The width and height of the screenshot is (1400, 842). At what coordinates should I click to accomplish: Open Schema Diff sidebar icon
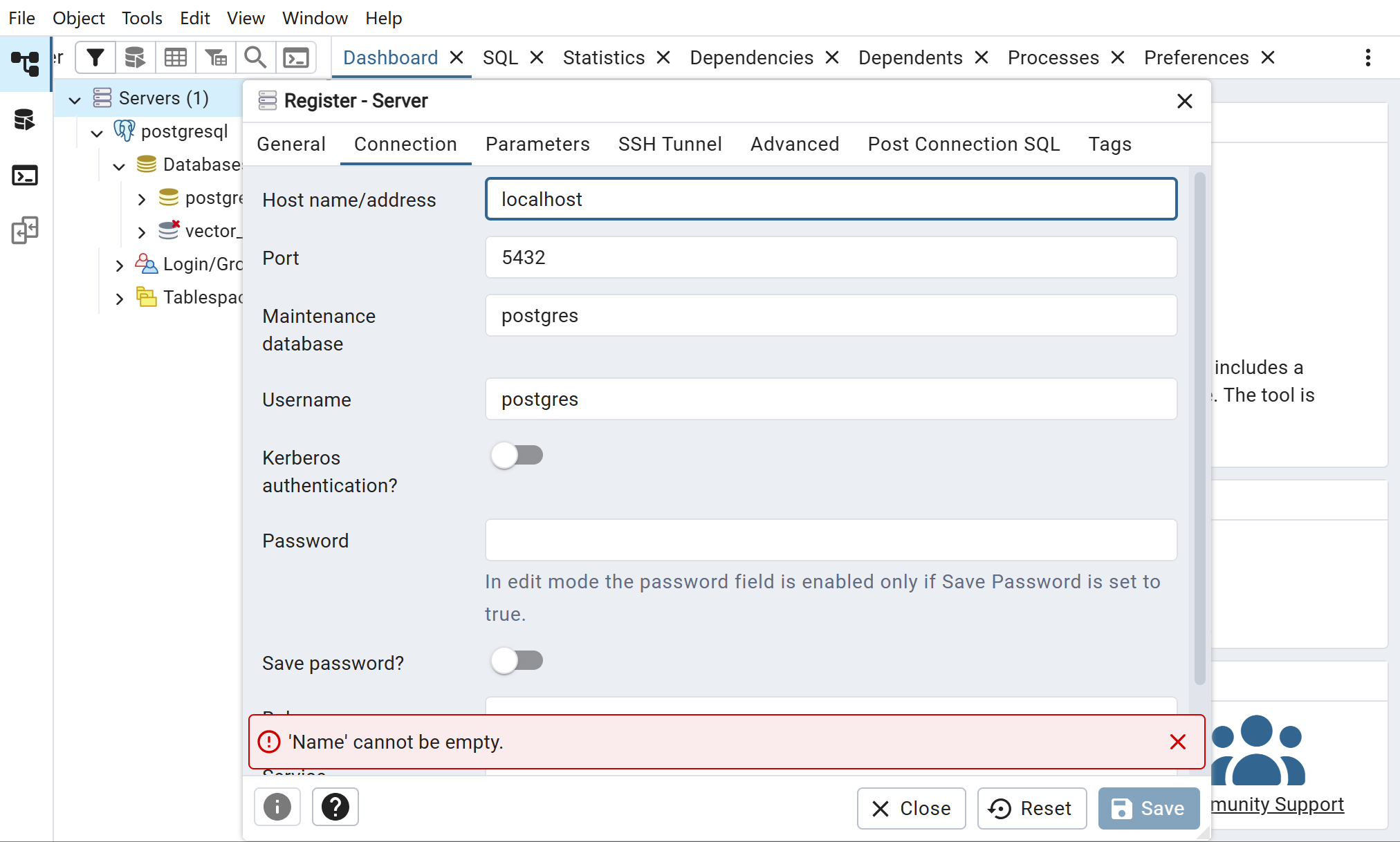pyautogui.click(x=25, y=230)
